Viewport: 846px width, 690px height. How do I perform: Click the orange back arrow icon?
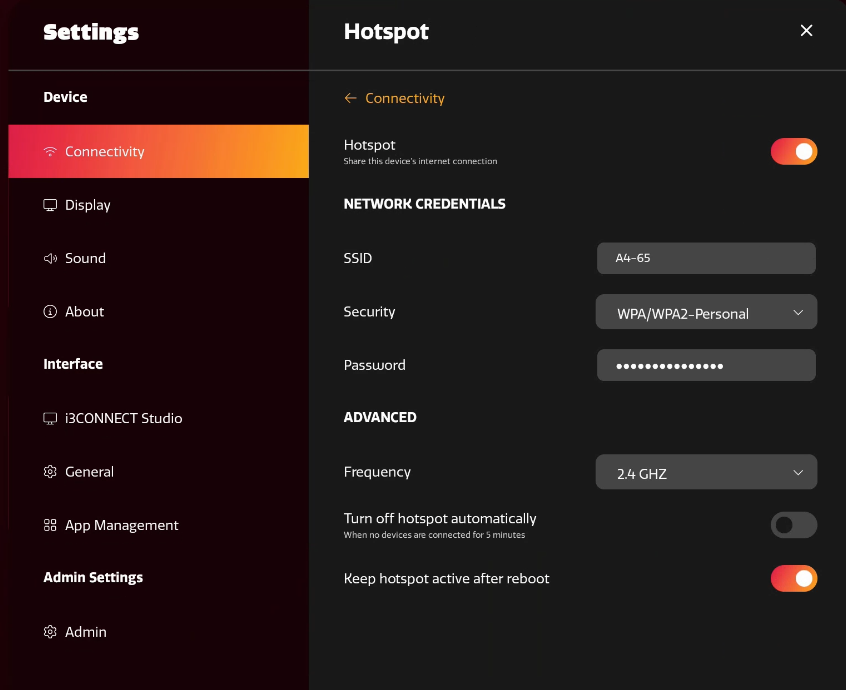pyautogui.click(x=351, y=98)
